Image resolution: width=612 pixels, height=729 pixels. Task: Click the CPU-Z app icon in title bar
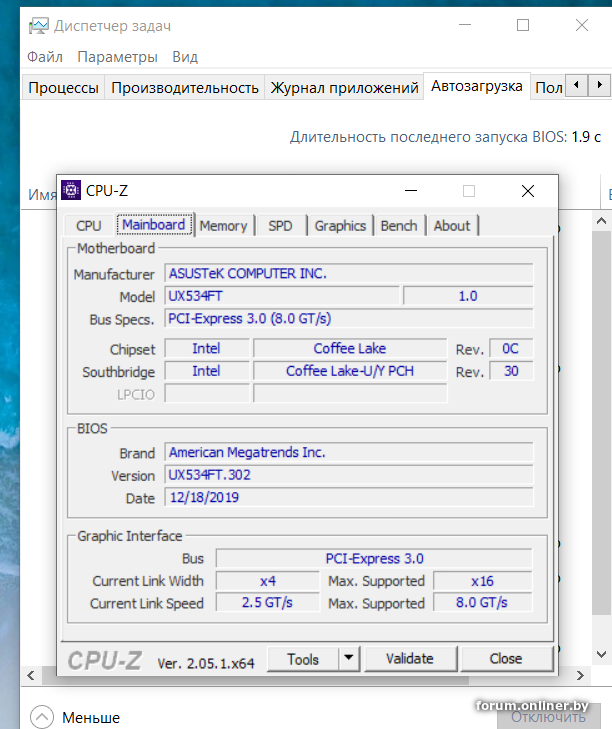(x=71, y=190)
